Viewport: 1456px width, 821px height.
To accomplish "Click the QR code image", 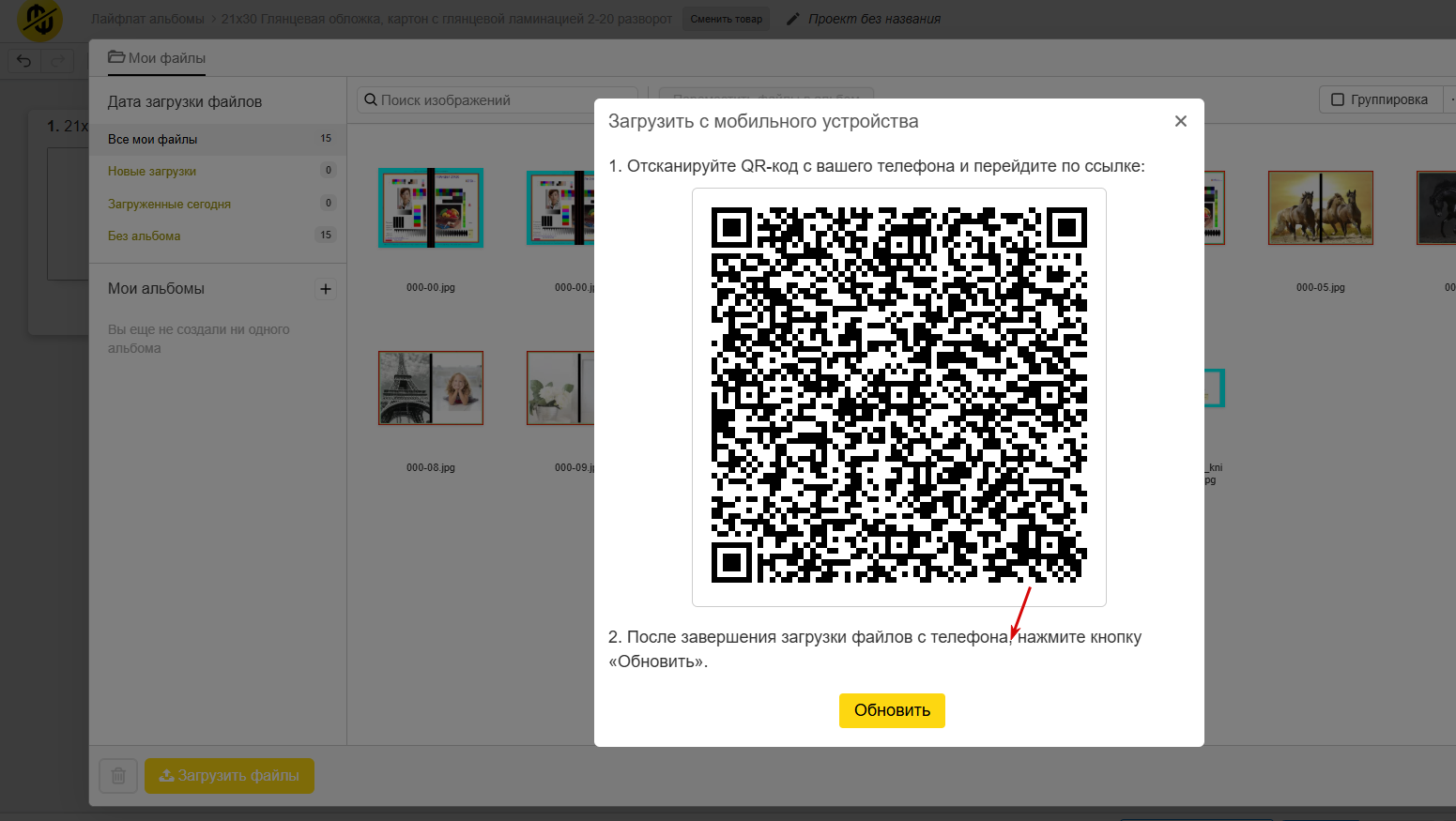I will (899, 395).
